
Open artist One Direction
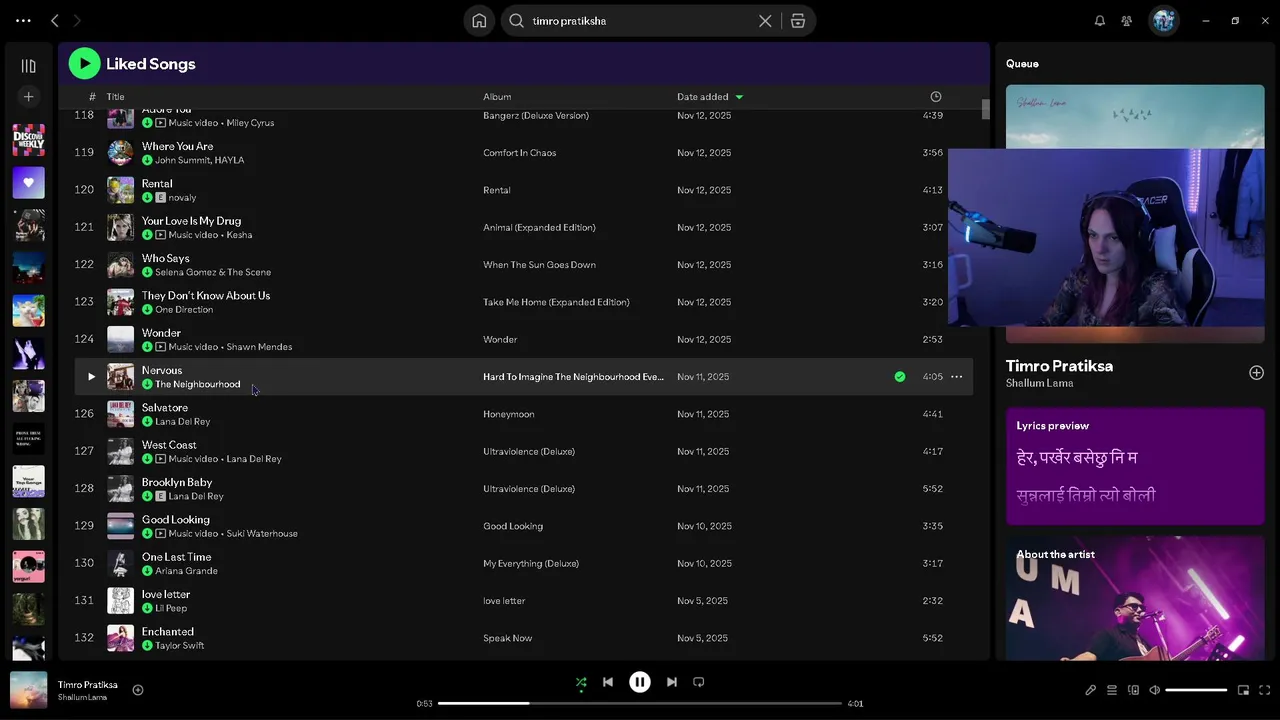click(184, 310)
